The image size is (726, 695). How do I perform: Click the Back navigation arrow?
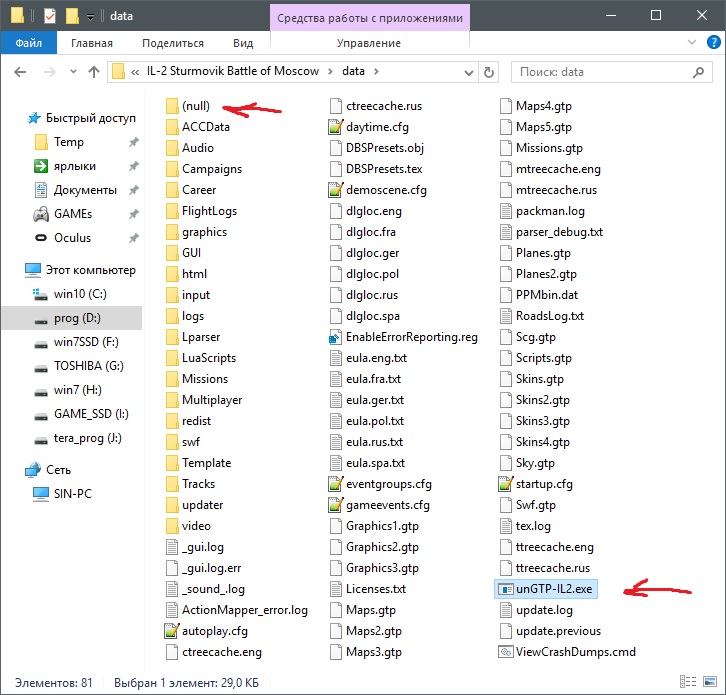pyautogui.click(x=20, y=72)
